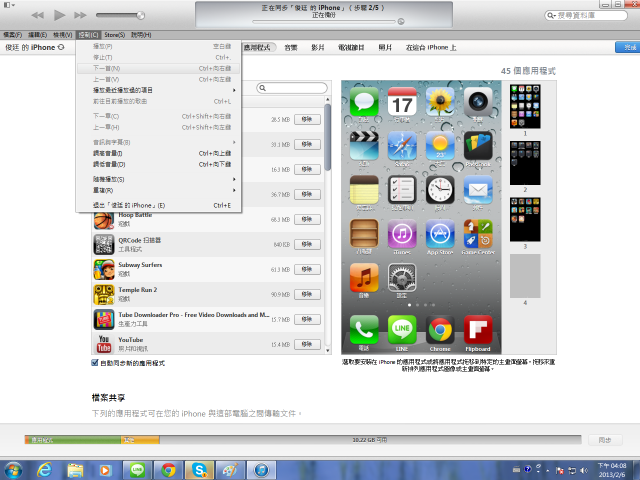Open the Store(S) menu

click(x=114, y=35)
